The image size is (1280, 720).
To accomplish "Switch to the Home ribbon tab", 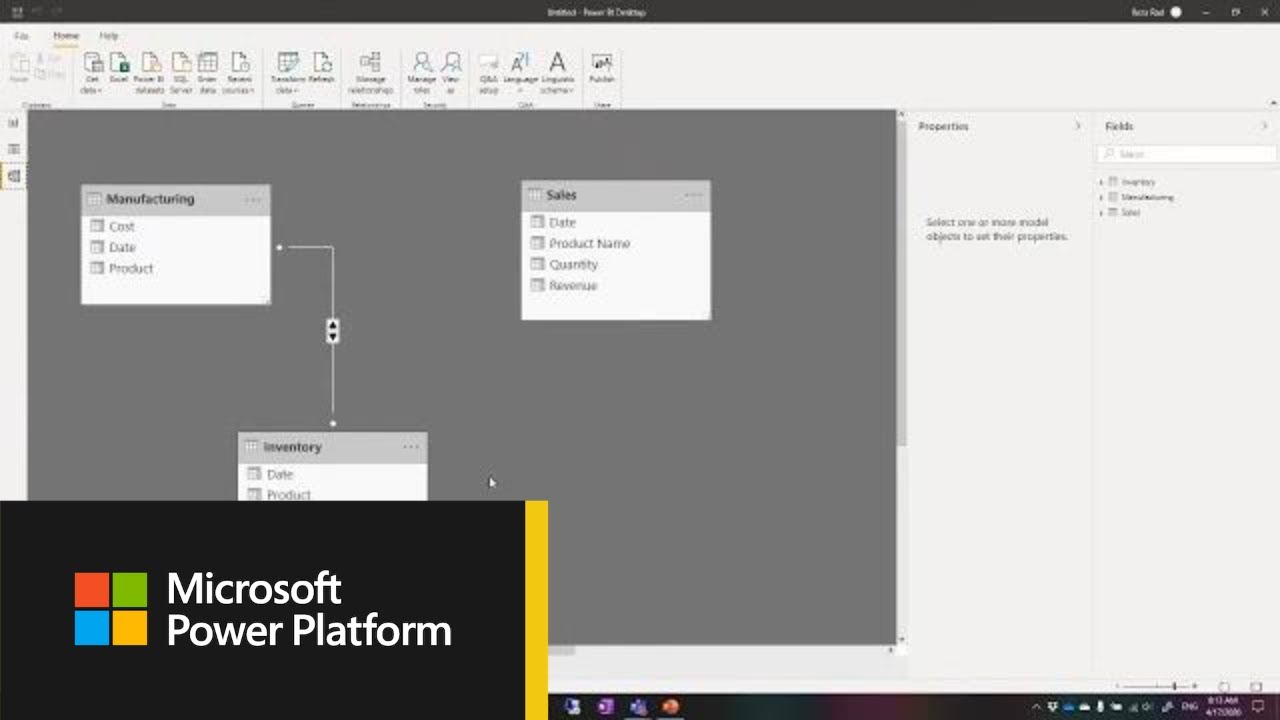I will point(66,36).
